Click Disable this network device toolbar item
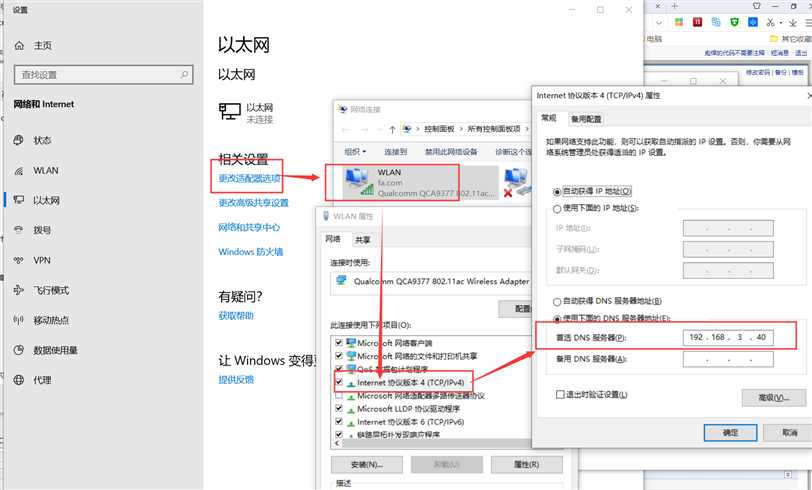 [451, 152]
